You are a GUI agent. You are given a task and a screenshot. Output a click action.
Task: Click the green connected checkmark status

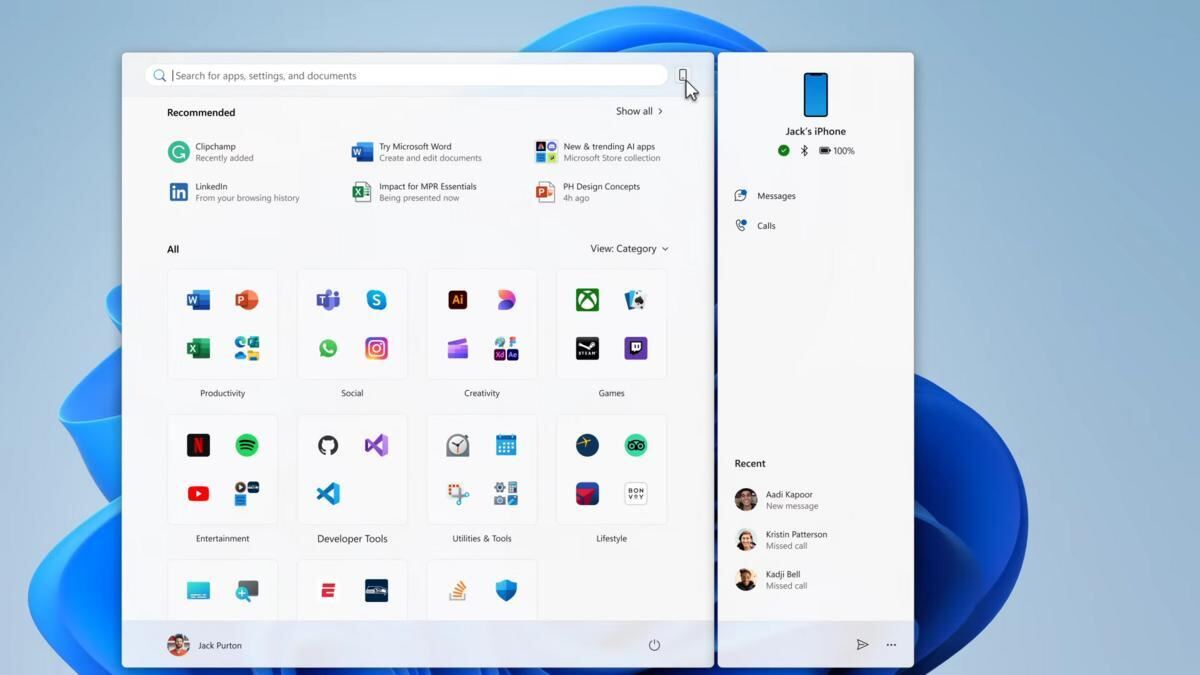pyautogui.click(x=784, y=151)
